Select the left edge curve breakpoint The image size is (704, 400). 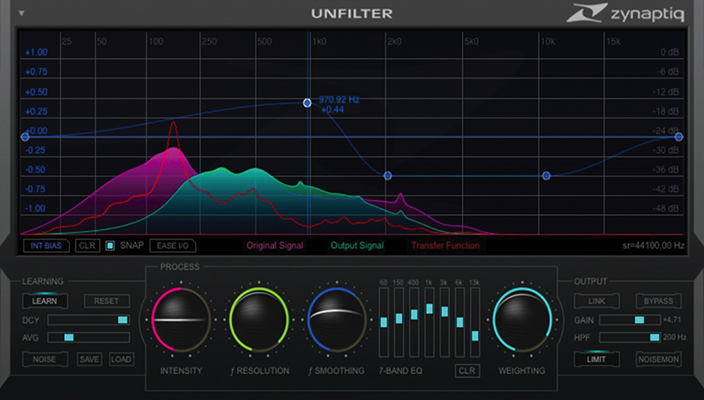tap(25, 137)
